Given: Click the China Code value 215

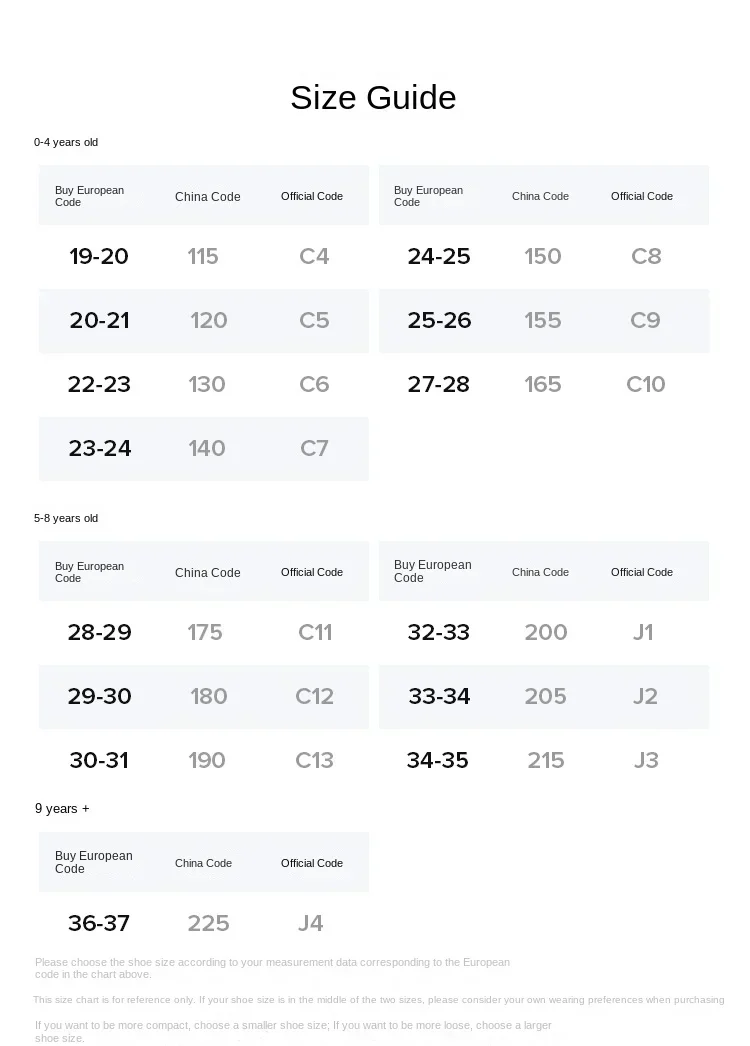Looking at the screenshot, I should pyautogui.click(x=546, y=760).
